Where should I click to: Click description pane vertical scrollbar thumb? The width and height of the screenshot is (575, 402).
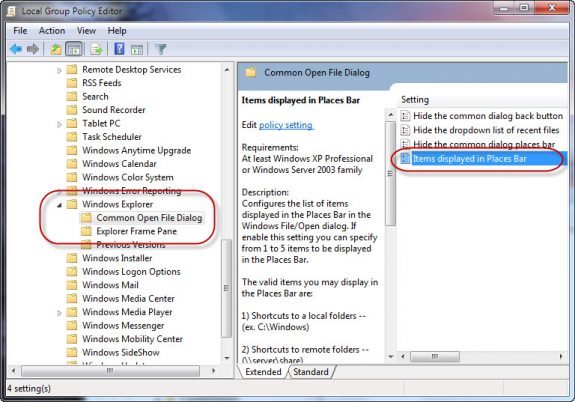[390, 173]
